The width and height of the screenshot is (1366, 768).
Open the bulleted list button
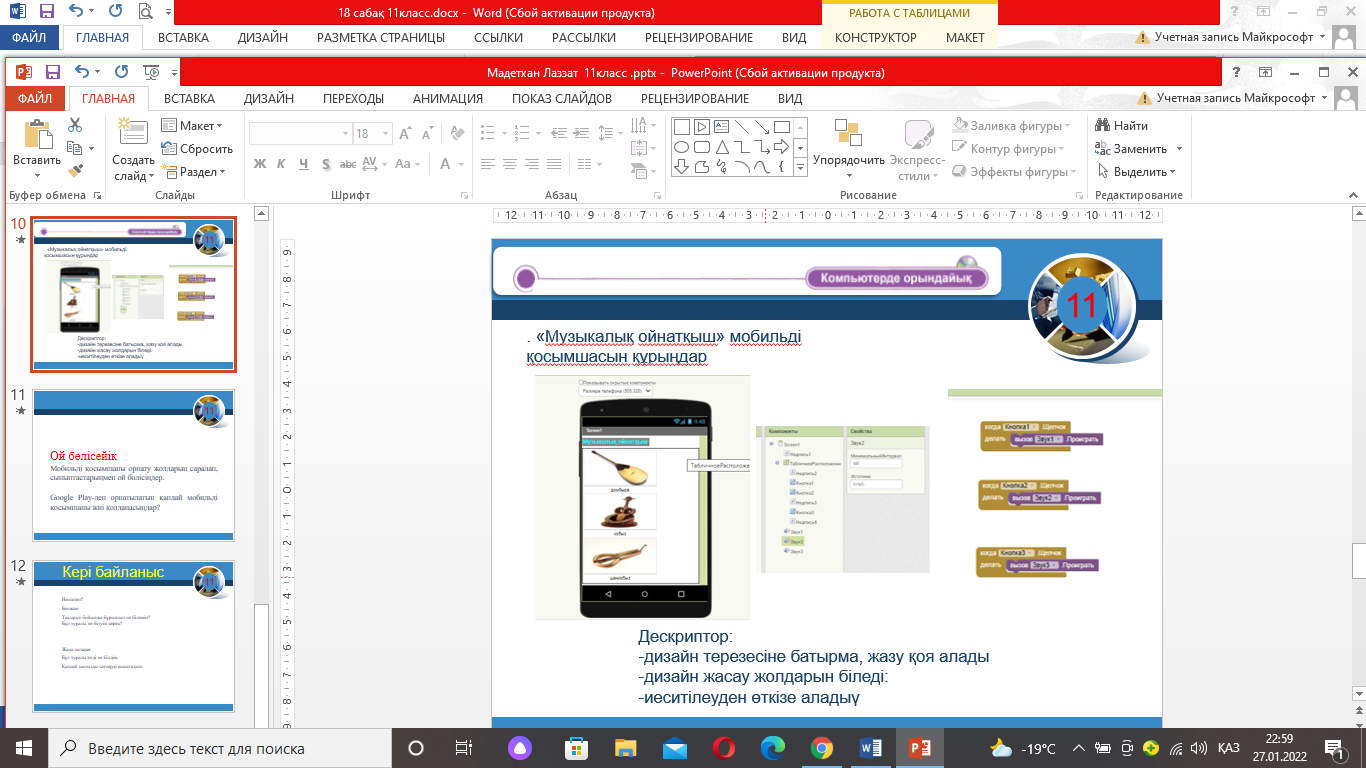[x=490, y=133]
